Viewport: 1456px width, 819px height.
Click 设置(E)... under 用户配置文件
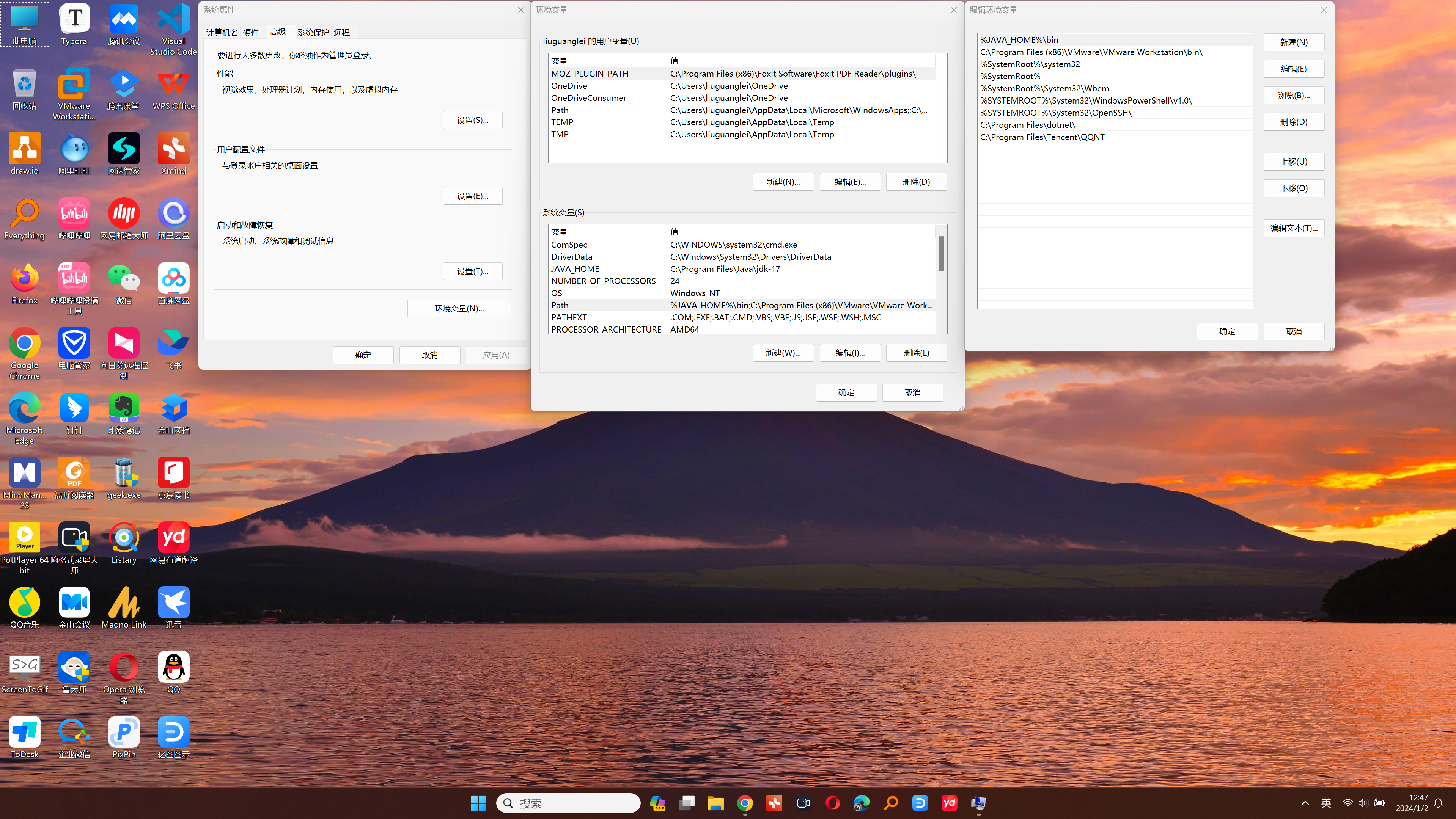[x=473, y=196]
